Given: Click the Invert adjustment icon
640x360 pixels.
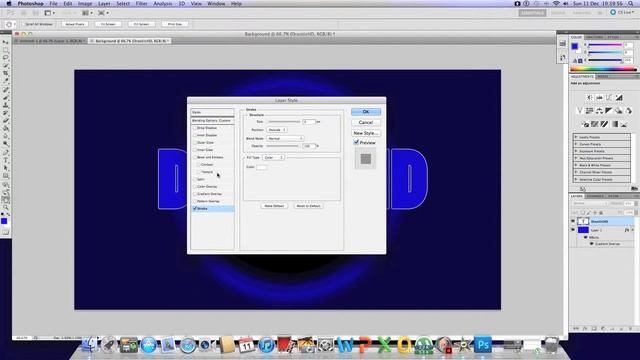Looking at the screenshot, I should click(x=585, y=124).
